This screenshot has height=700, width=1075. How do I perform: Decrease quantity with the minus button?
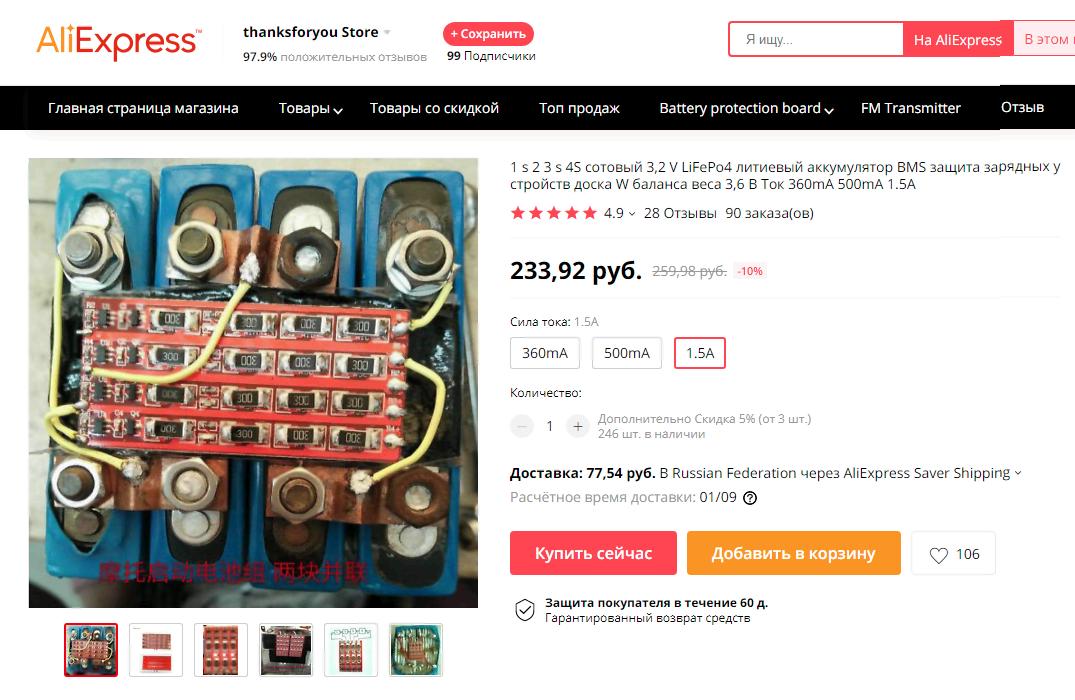(x=522, y=426)
